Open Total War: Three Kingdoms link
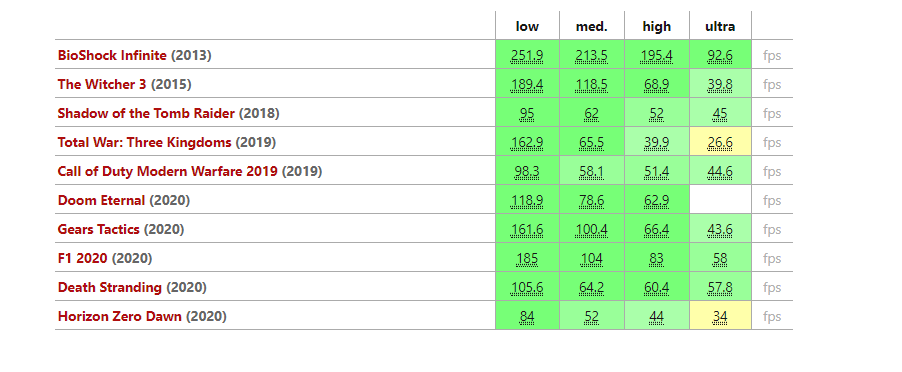 coord(144,143)
